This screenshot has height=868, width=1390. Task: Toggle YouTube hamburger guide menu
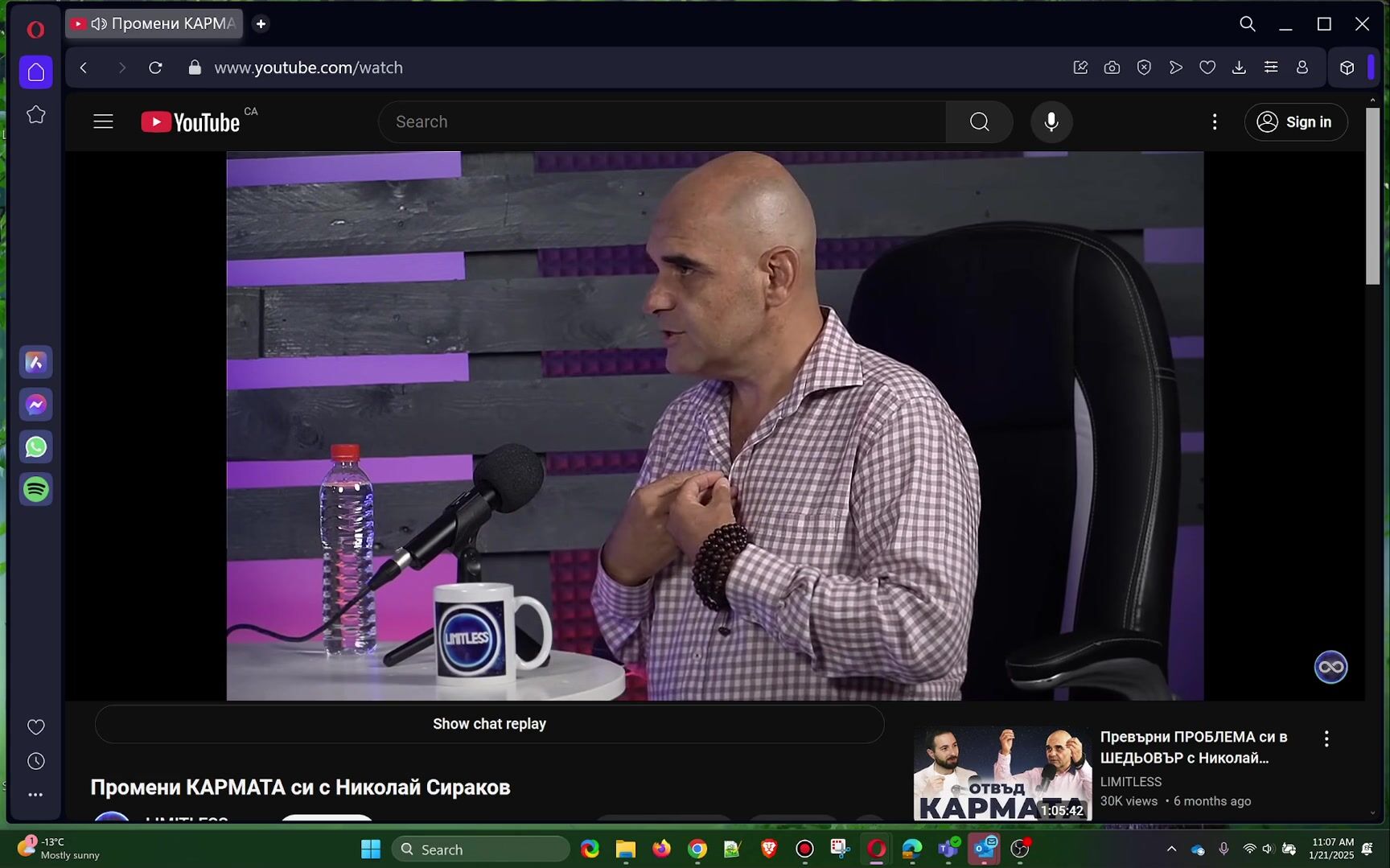[103, 122]
